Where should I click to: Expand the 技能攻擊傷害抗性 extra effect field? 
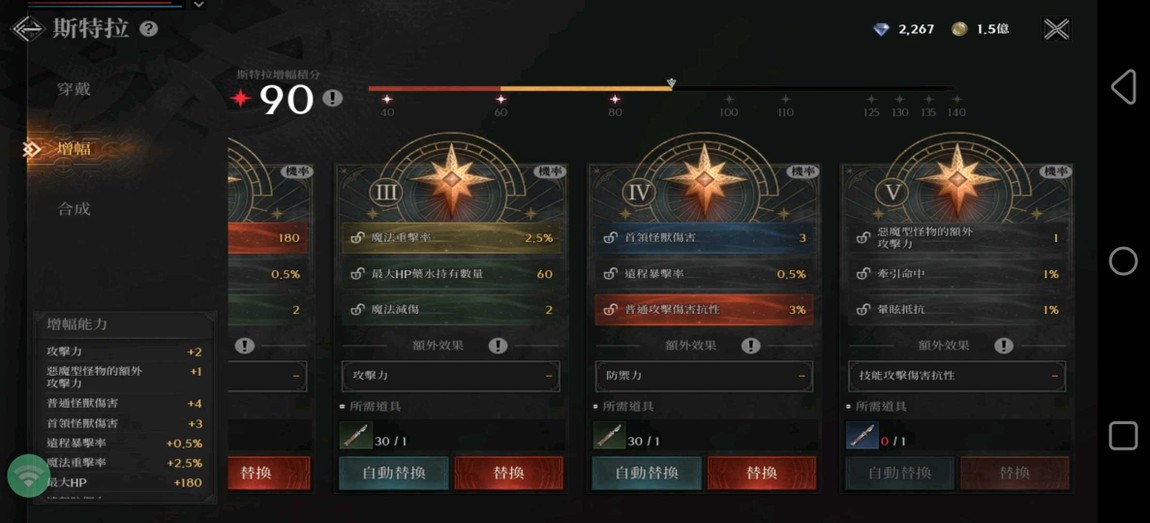pos(956,376)
